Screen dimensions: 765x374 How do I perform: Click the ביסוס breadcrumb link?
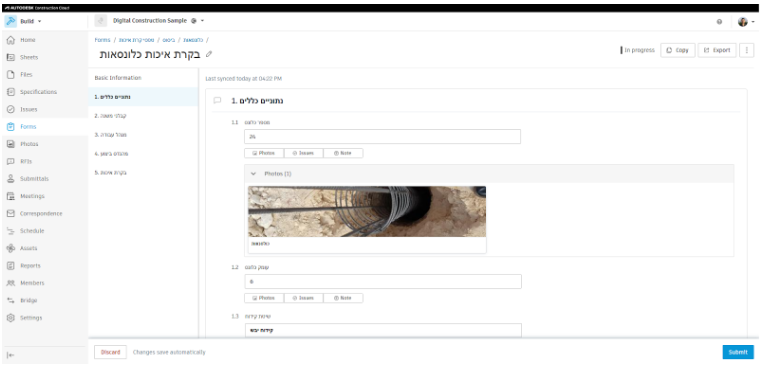pos(169,40)
